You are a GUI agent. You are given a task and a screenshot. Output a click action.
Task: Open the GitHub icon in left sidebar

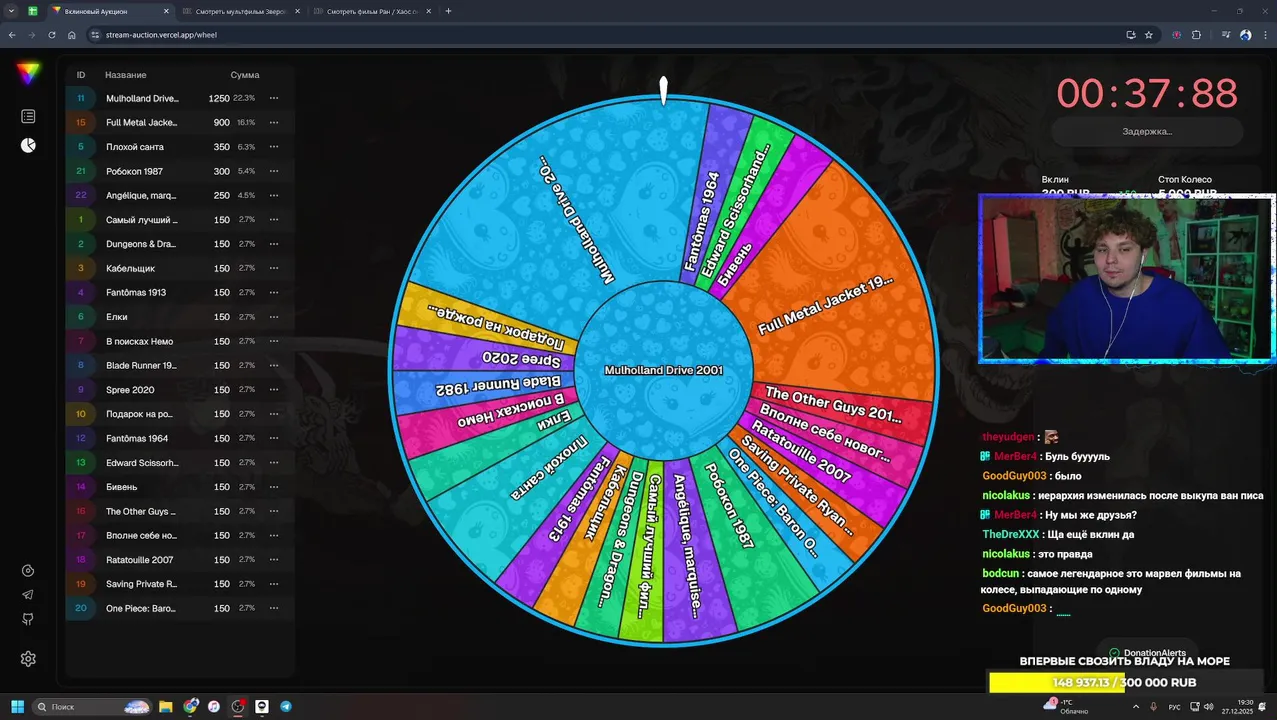28,619
